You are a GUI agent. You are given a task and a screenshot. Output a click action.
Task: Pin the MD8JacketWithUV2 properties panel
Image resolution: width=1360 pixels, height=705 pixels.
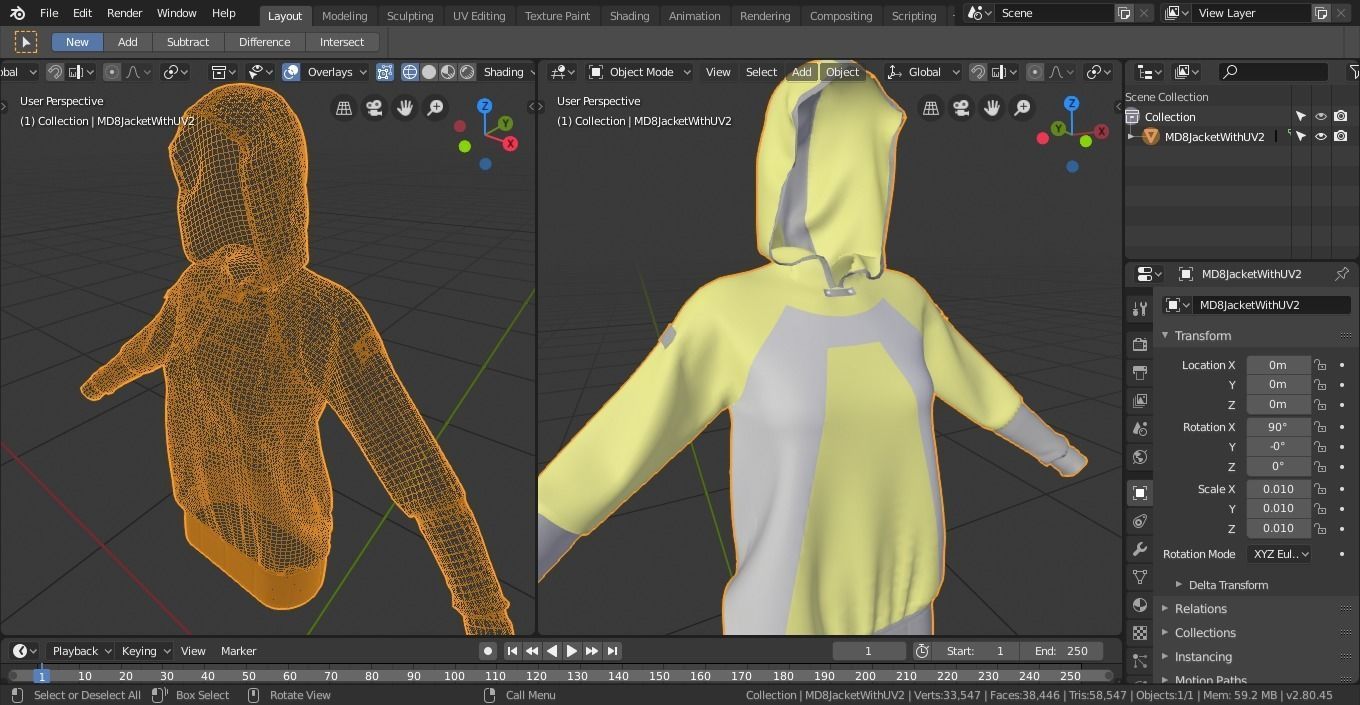pyautogui.click(x=1342, y=274)
